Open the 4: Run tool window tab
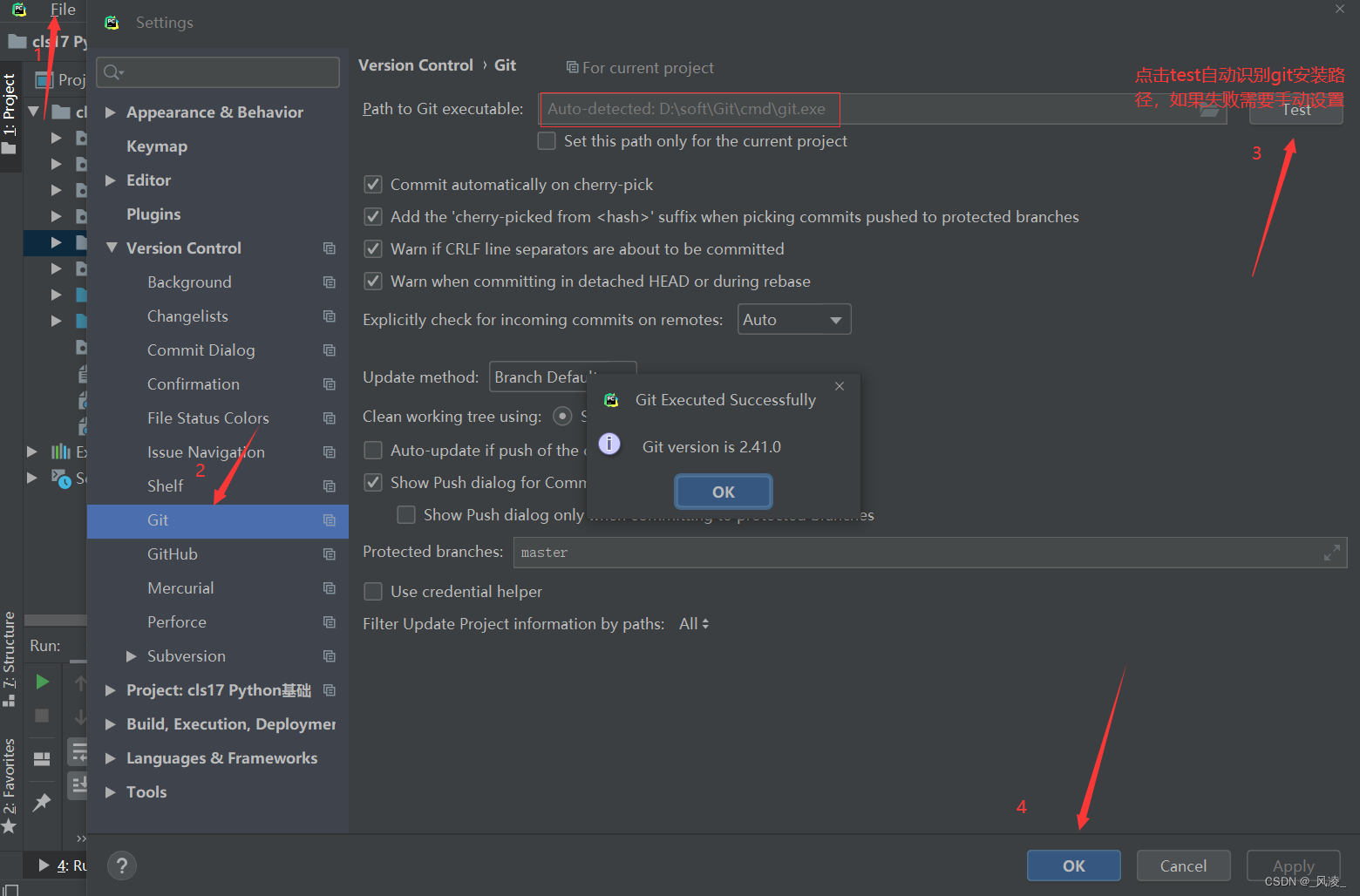1360x896 pixels. [x=63, y=865]
